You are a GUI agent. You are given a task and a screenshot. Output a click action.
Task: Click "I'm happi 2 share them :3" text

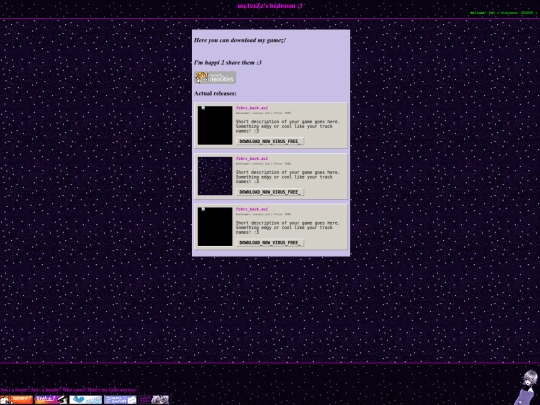point(228,63)
